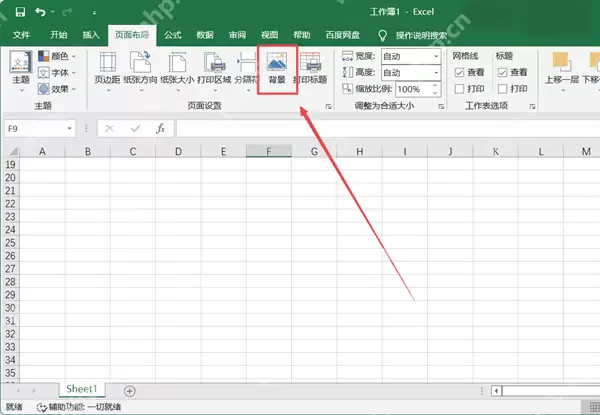Select row 35 header
The width and height of the screenshot is (600, 415).
tap(10, 373)
